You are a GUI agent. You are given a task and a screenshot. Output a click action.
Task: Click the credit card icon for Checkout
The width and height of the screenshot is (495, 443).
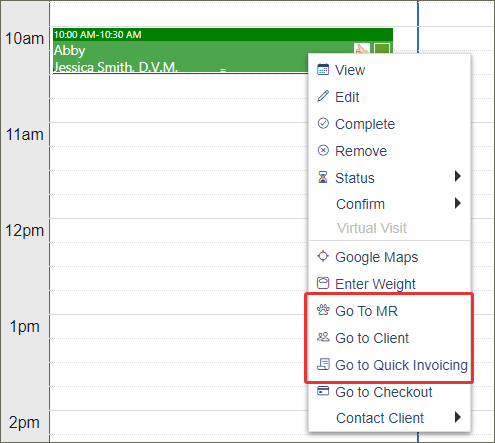[323, 391]
